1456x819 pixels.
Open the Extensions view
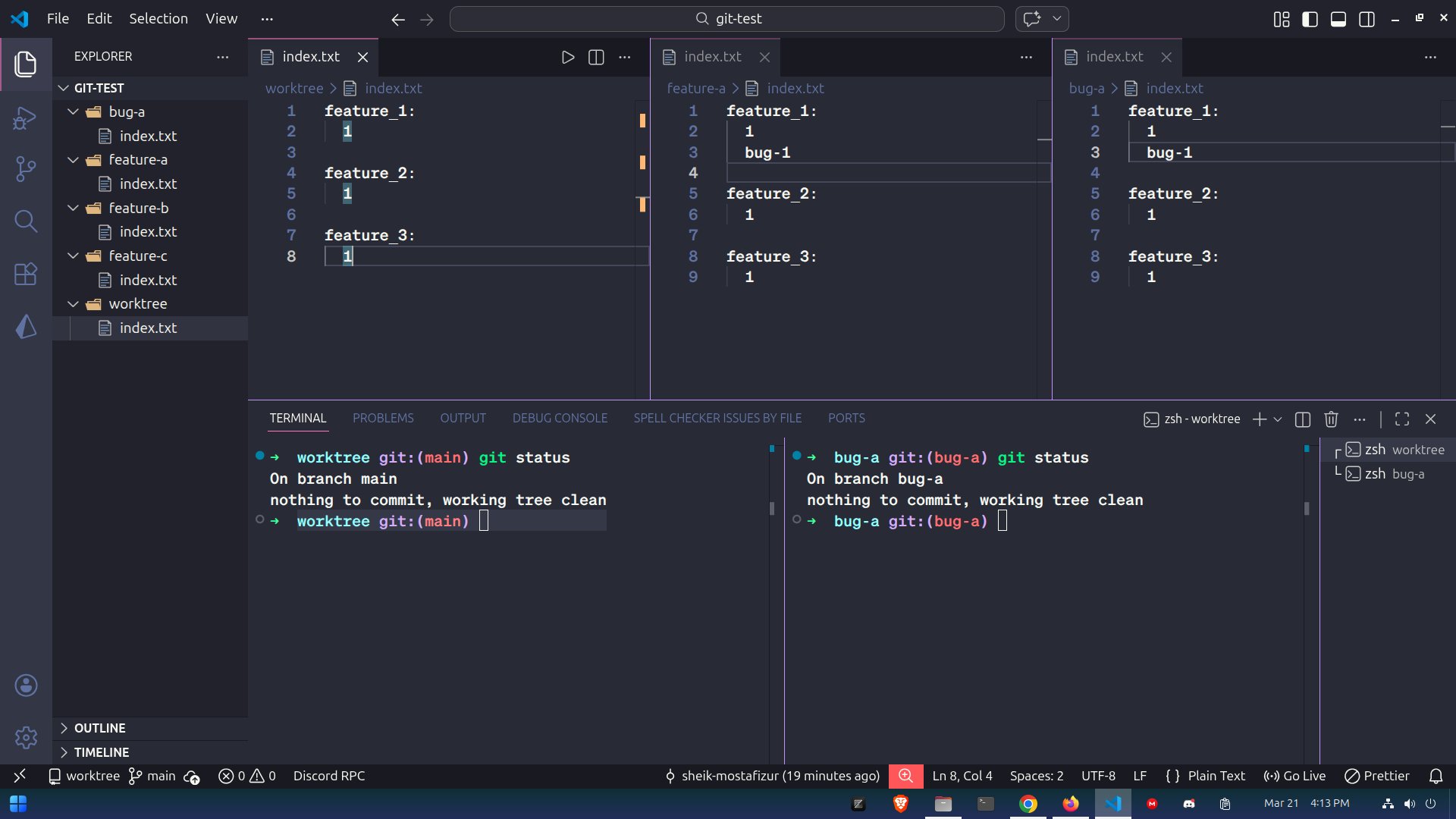[x=26, y=274]
